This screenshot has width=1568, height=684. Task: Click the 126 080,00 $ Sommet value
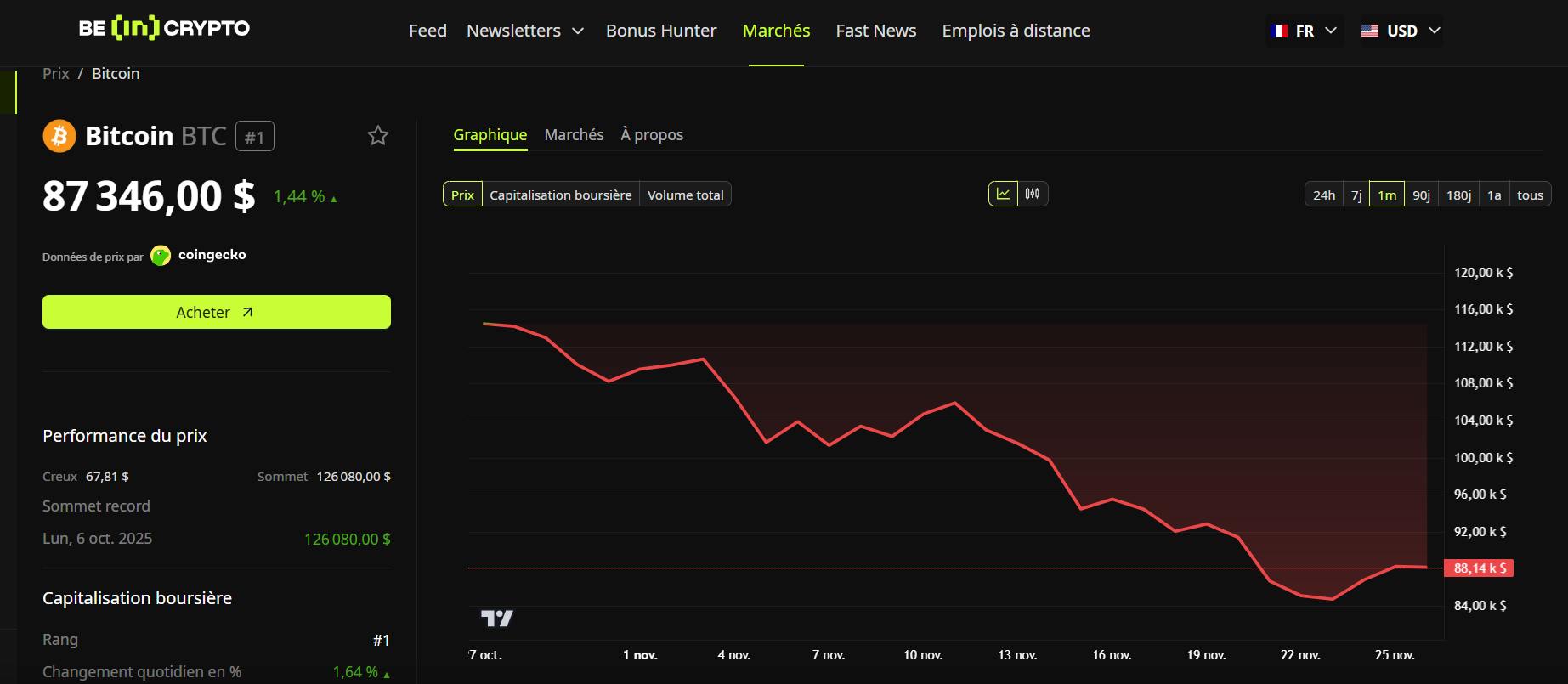[354, 477]
